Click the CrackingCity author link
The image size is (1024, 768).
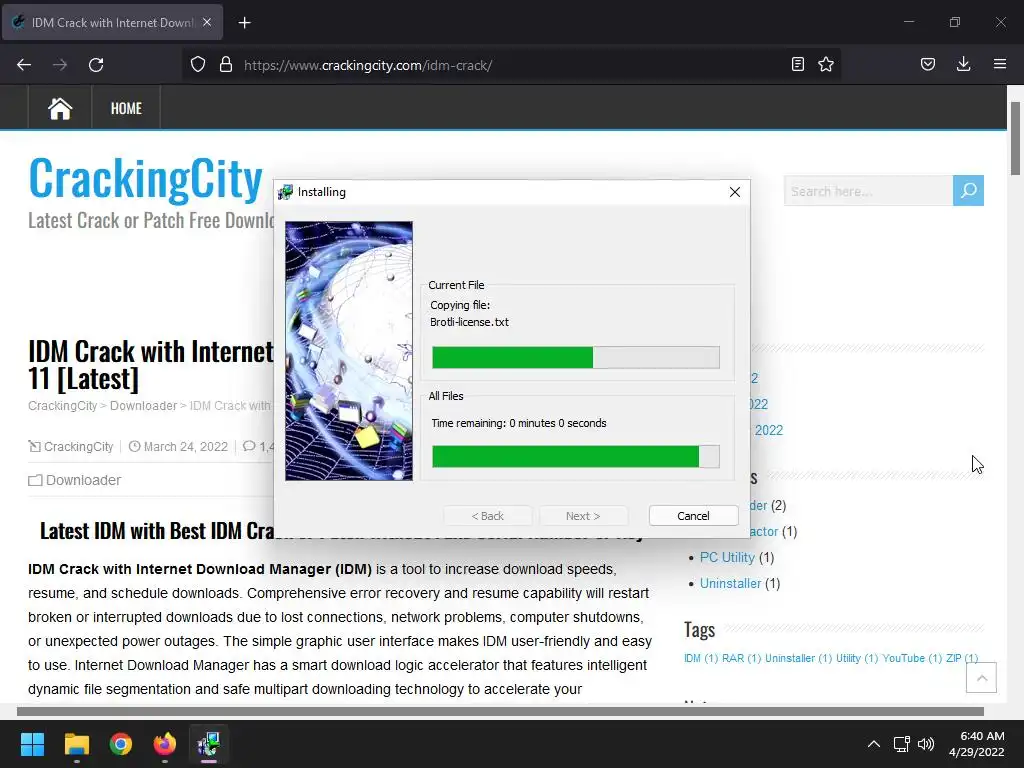(78, 447)
